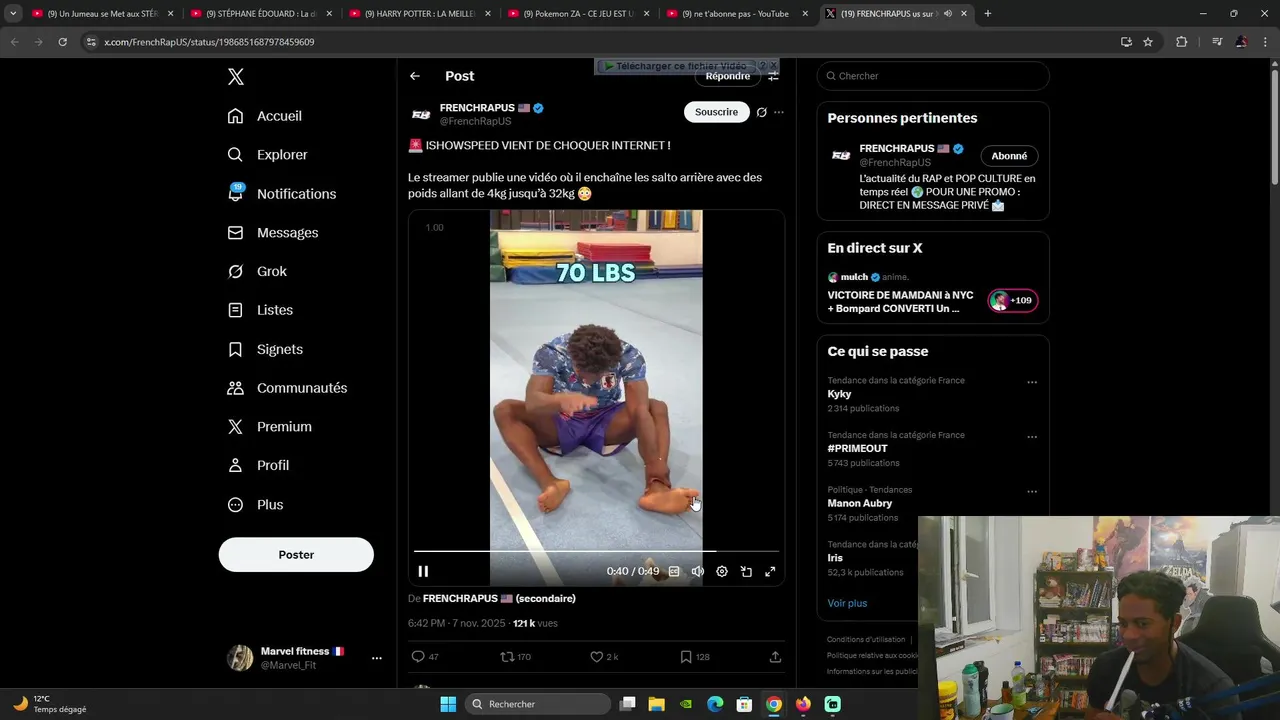Open account options next to Marvel fitness
The height and width of the screenshot is (720, 1280).
coord(377,658)
